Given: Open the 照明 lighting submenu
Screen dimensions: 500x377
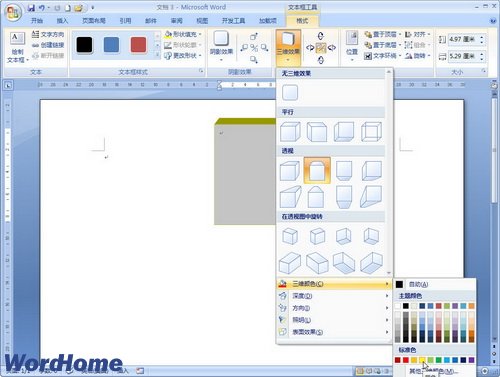Looking at the screenshot, I should [334, 320].
